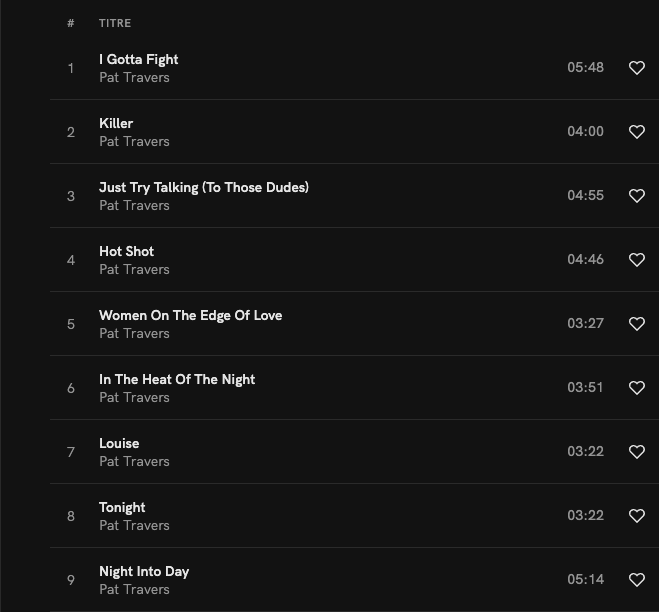Image resolution: width=659 pixels, height=612 pixels.
Task: Like In The Heat Of The Night
Action: (x=637, y=388)
